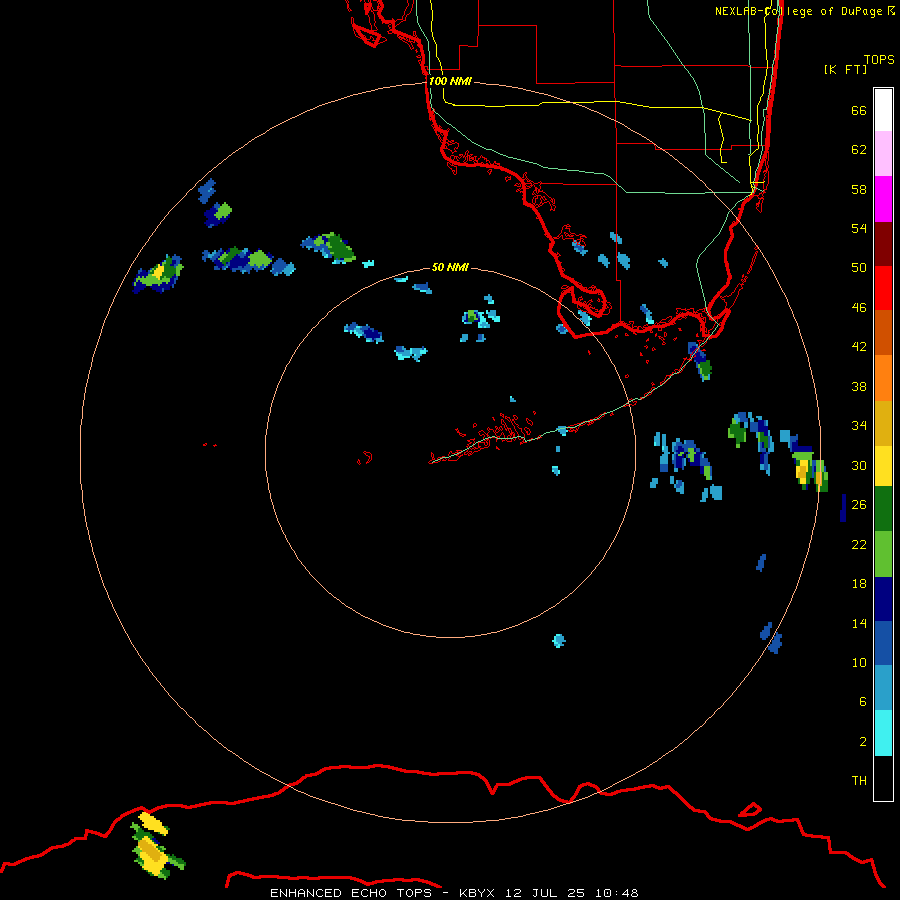Click the cyan 10 kft legend swatch
Viewport: 900px width, 900px height.
883,733
